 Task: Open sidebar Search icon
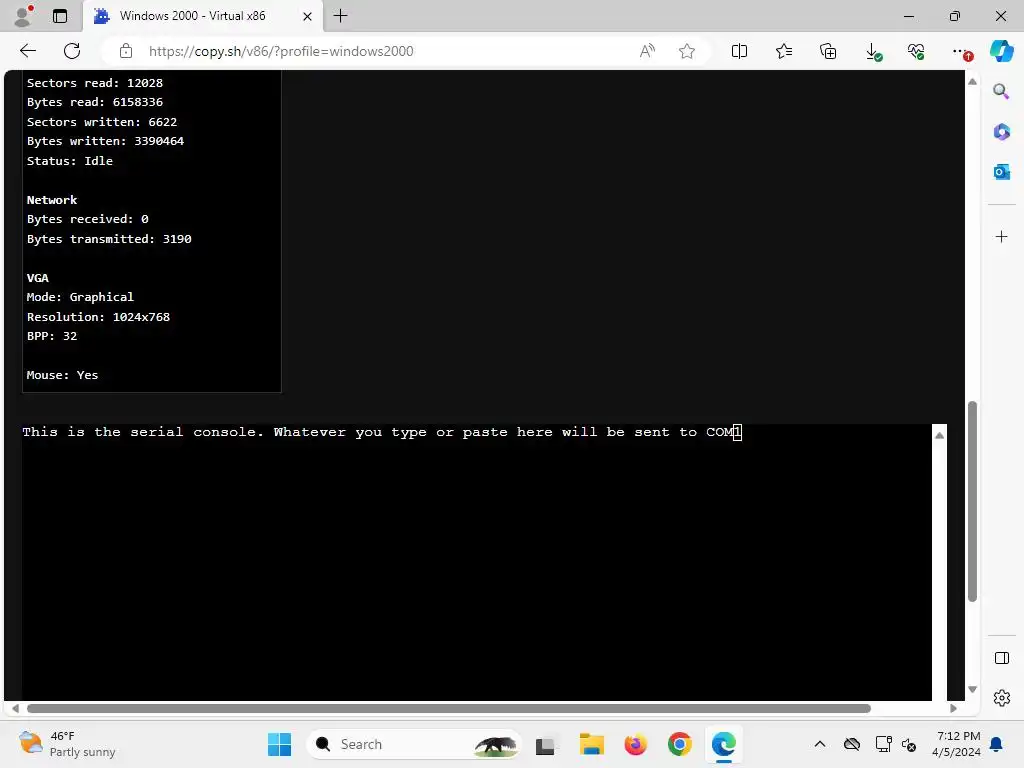tap(1001, 91)
